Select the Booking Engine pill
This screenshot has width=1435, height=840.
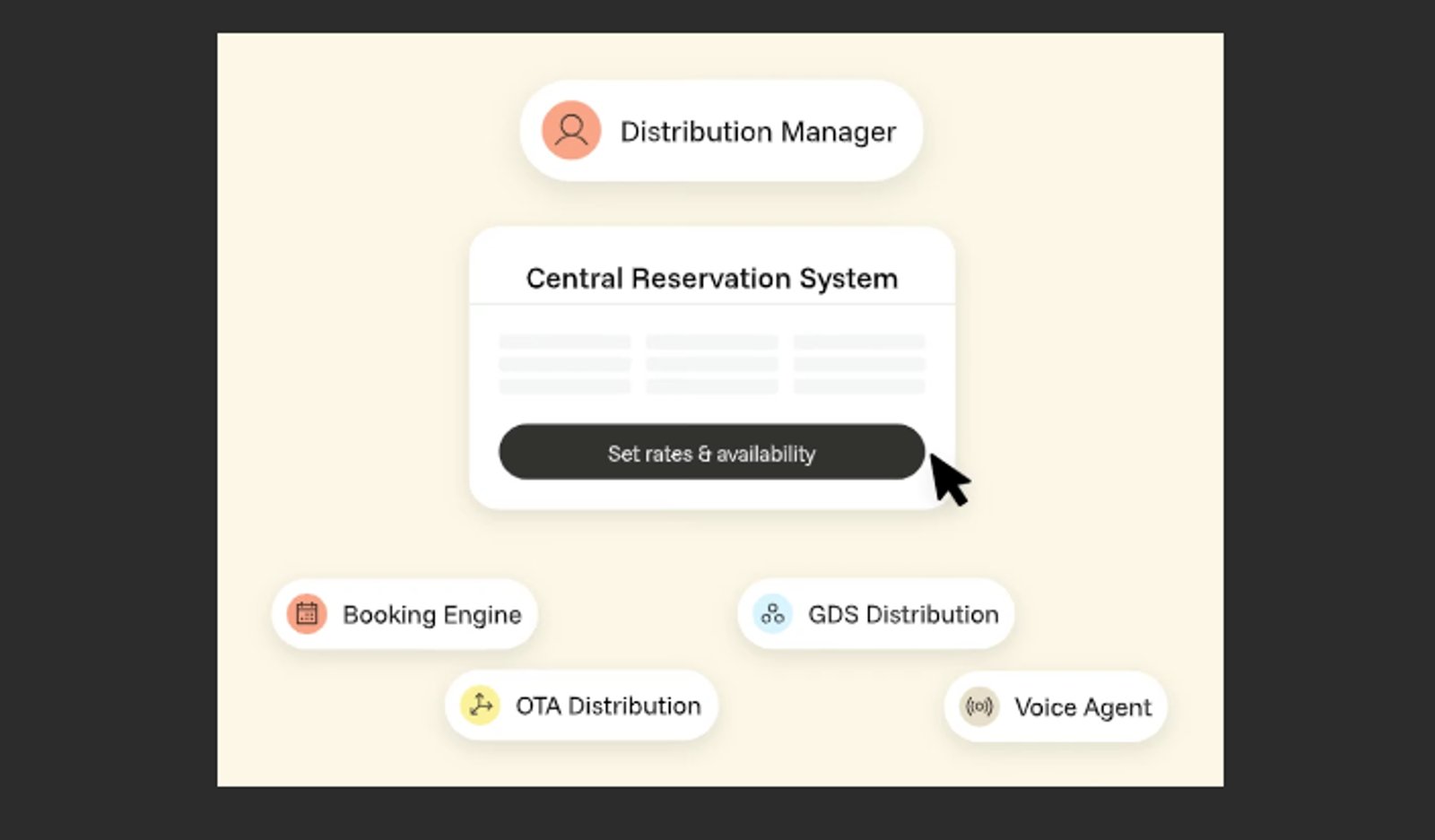(404, 614)
